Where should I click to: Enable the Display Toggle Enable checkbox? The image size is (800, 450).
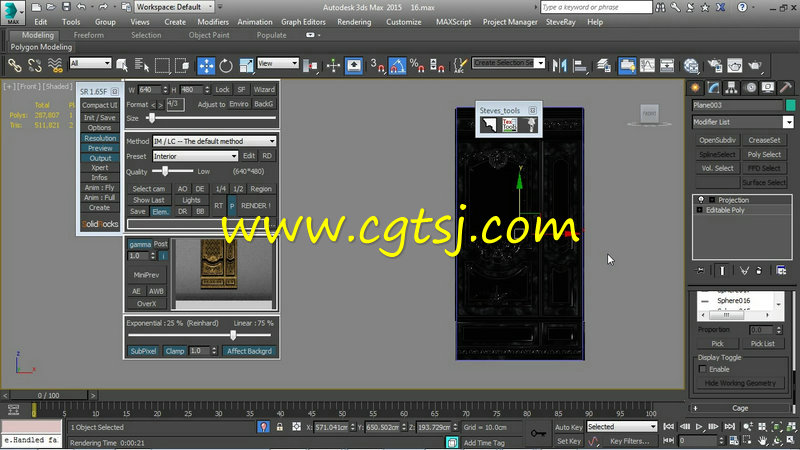point(703,369)
